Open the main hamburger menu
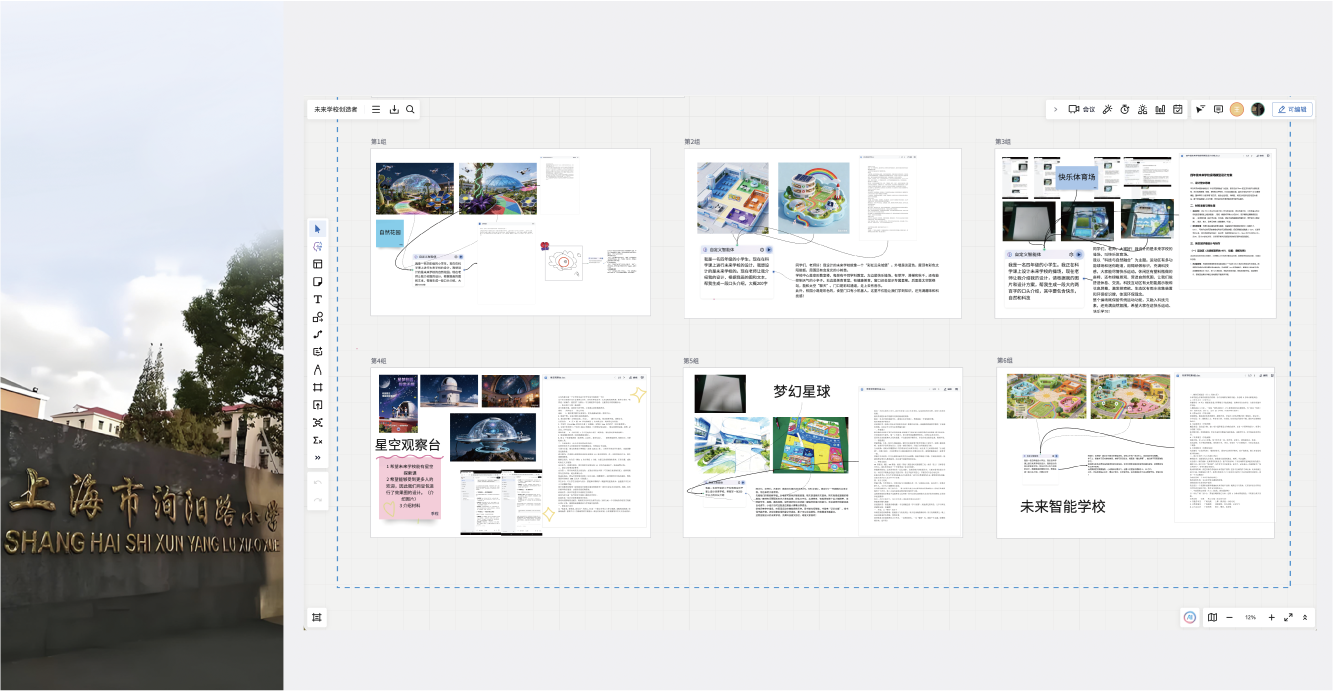 coord(376,109)
